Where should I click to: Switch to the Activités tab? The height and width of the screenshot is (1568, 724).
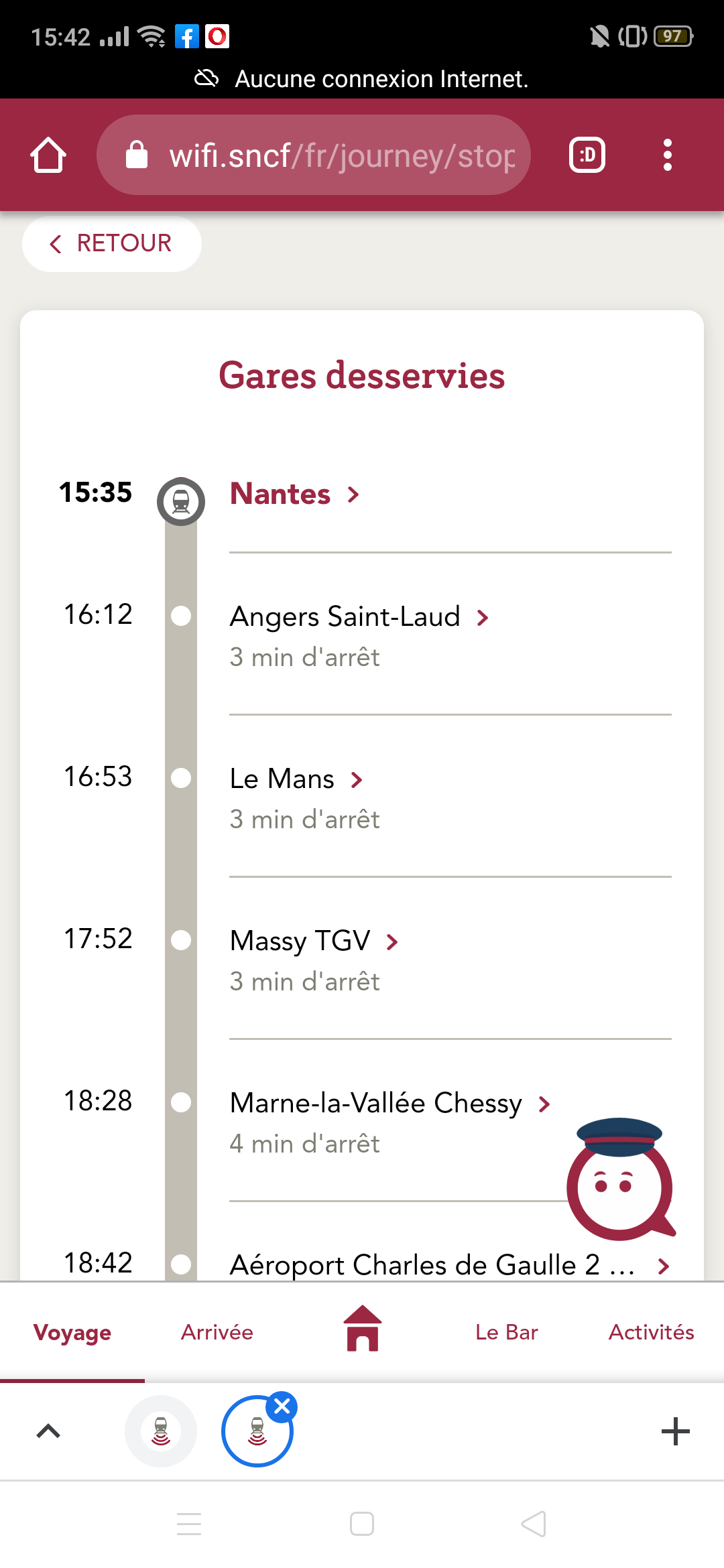pos(652,1332)
